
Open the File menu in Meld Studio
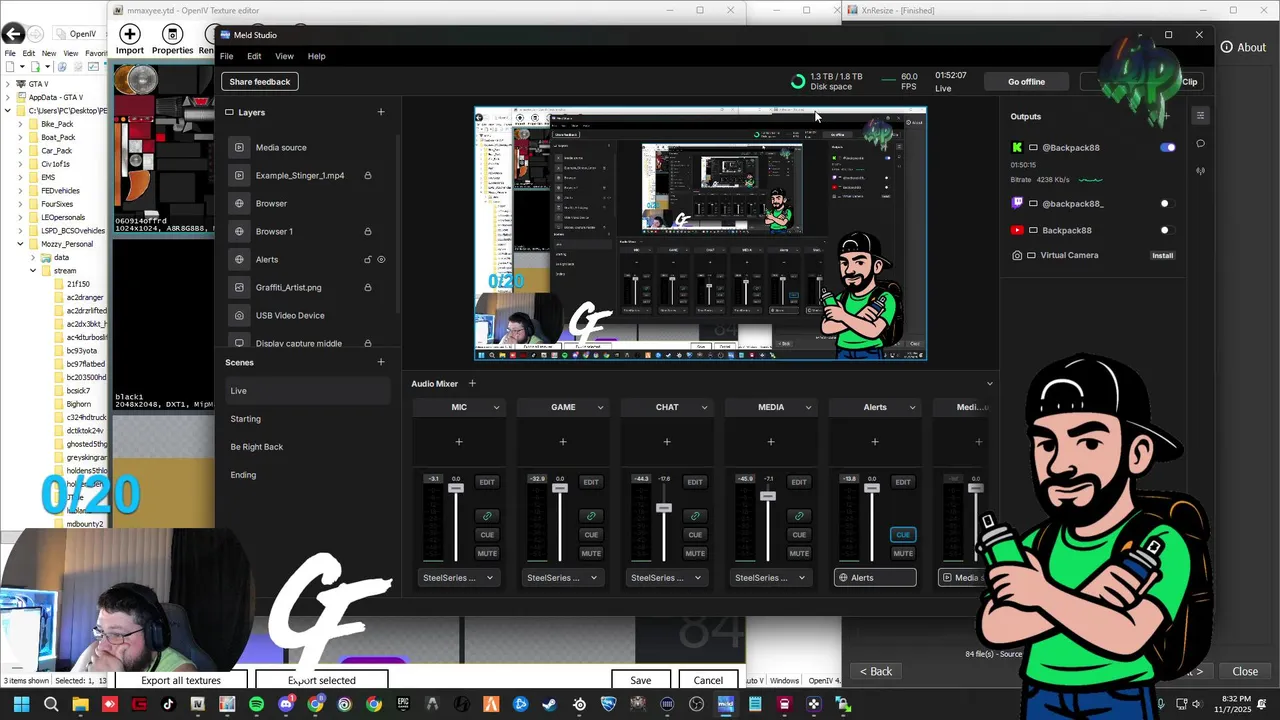[x=227, y=56]
